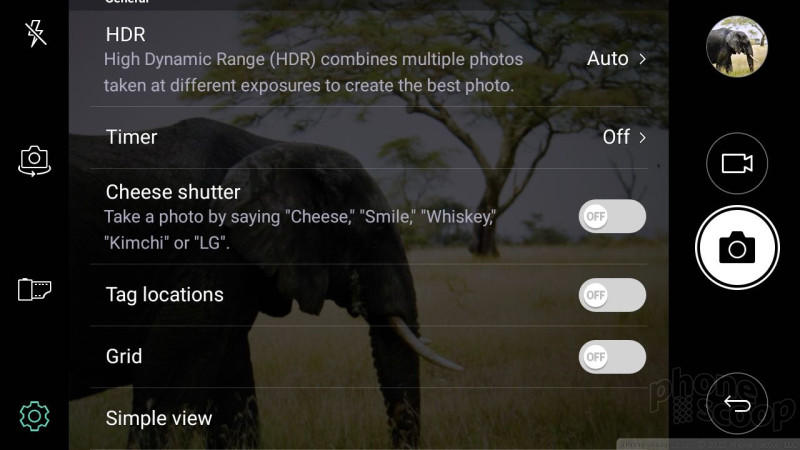
Task: Open the elephant gallery thumbnail
Action: coord(737,46)
